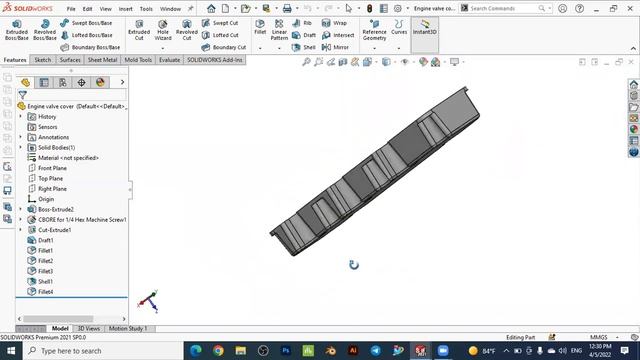Select the Extruded Boss/Base tool
This screenshot has width=640, height=360.
16,30
